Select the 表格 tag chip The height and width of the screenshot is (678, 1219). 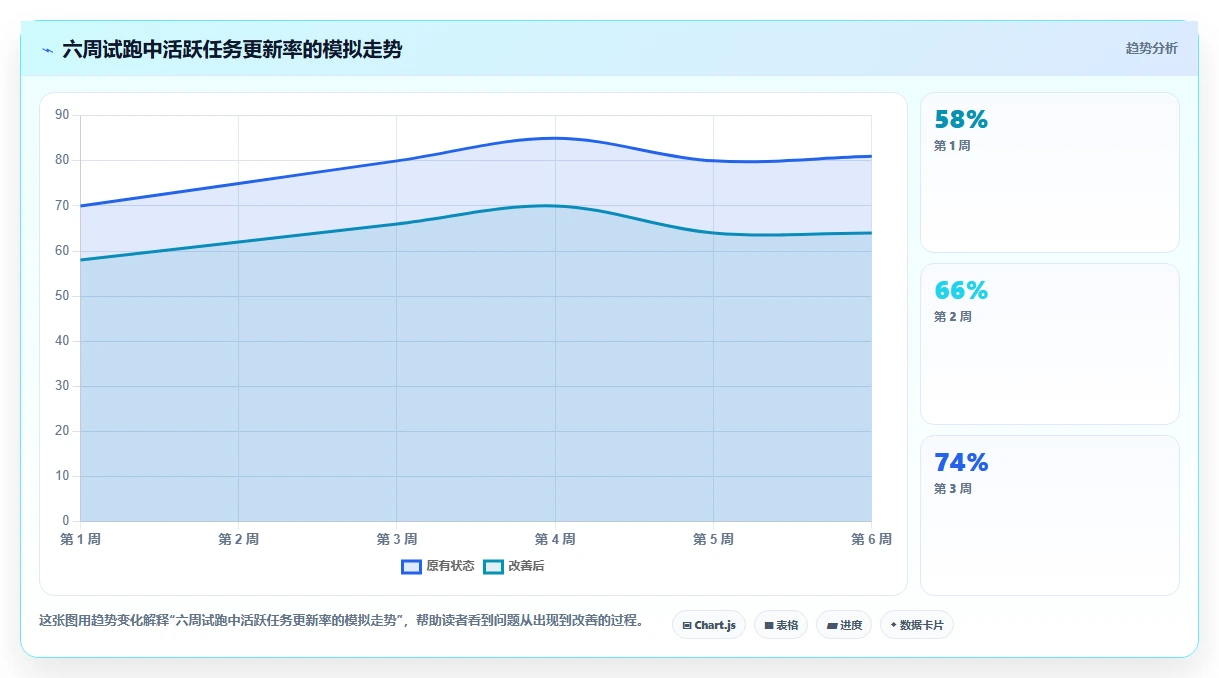click(x=781, y=625)
